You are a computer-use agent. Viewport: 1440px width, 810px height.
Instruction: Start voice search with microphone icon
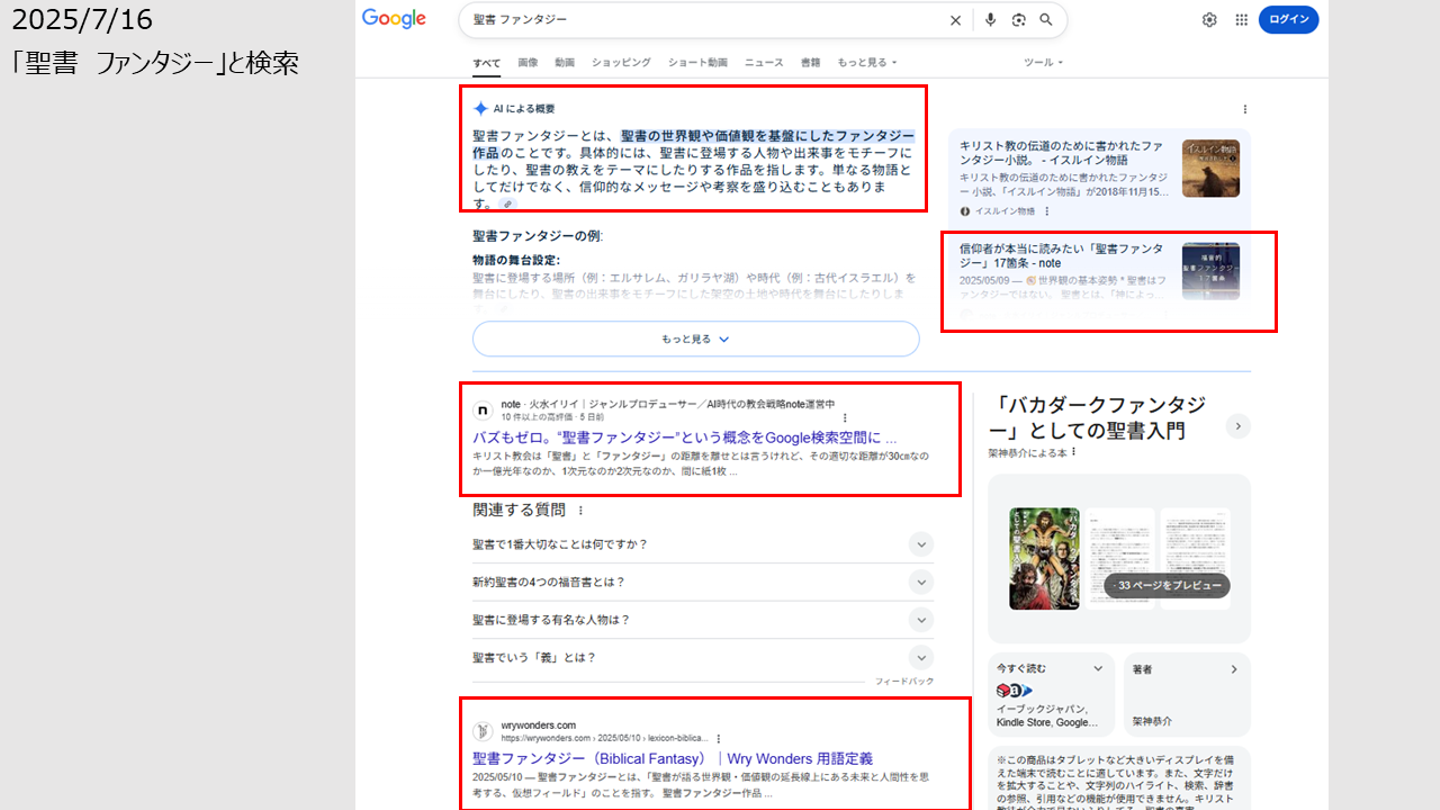pyautogui.click(x=990, y=20)
